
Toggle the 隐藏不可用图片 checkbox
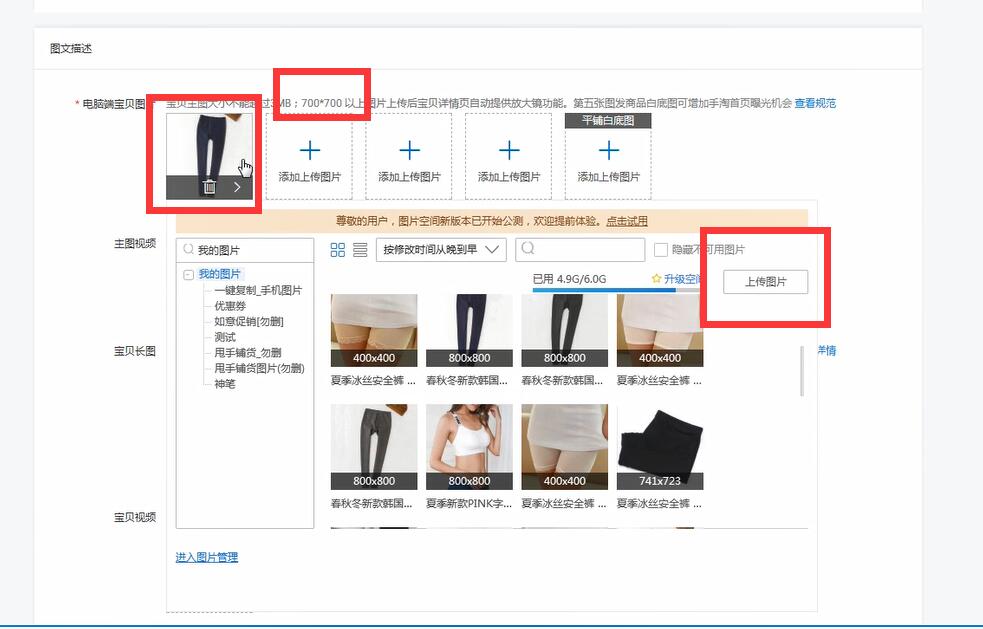(660, 250)
